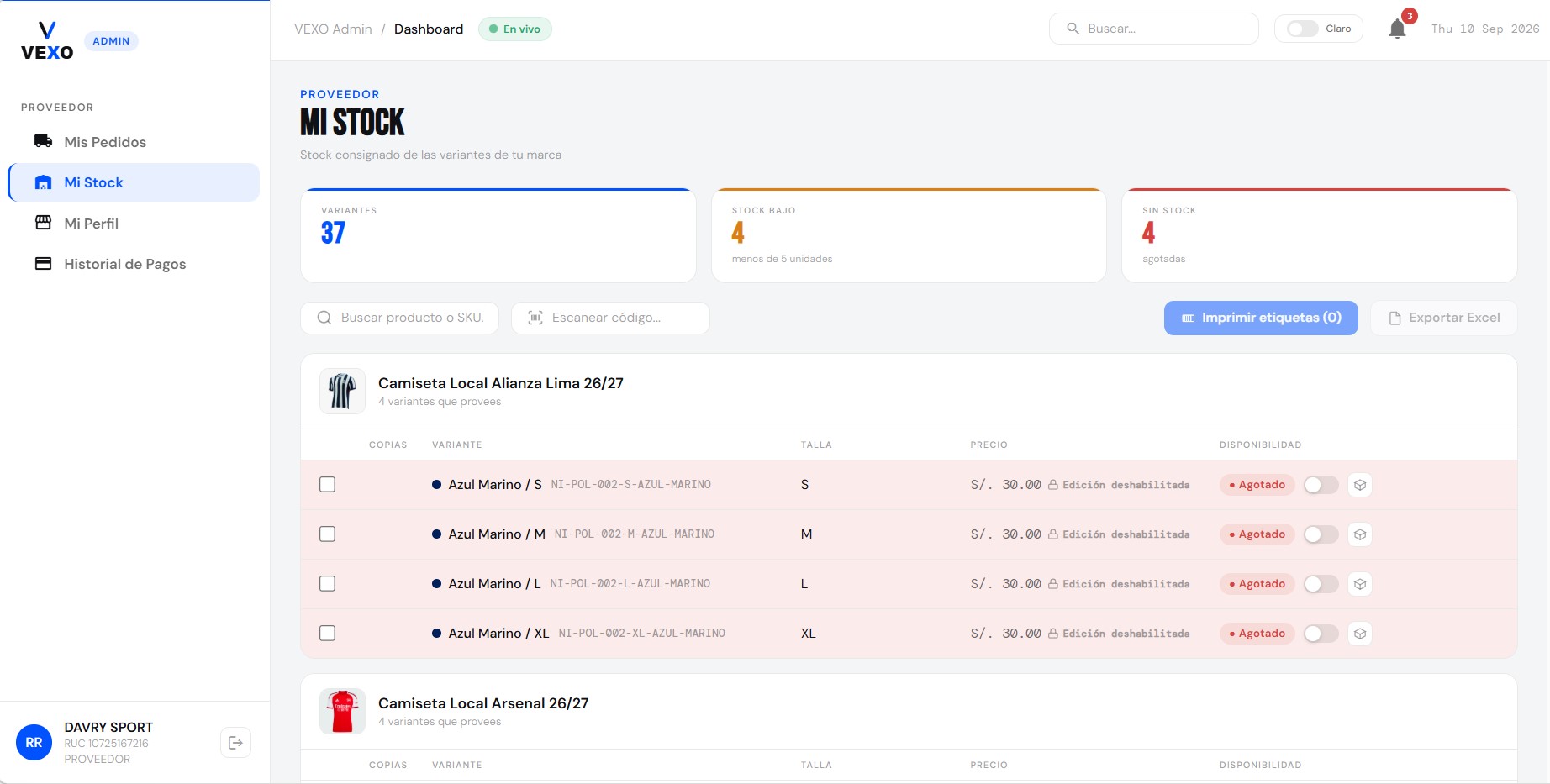1550x784 pixels.
Task: Click the Arsenal jersey thumbnail
Action: click(x=342, y=712)
